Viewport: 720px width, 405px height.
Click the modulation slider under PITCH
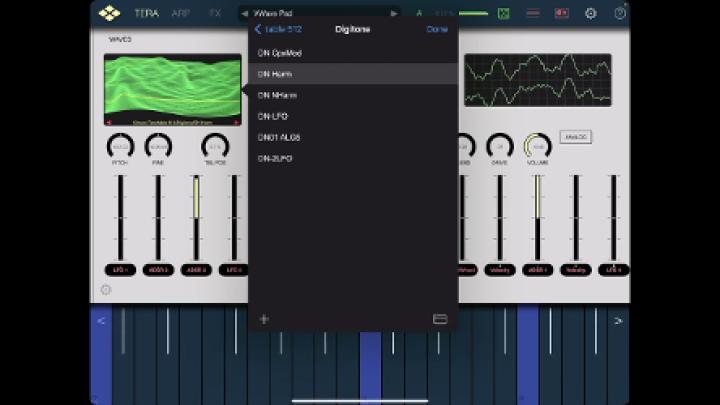pos(120,218)
